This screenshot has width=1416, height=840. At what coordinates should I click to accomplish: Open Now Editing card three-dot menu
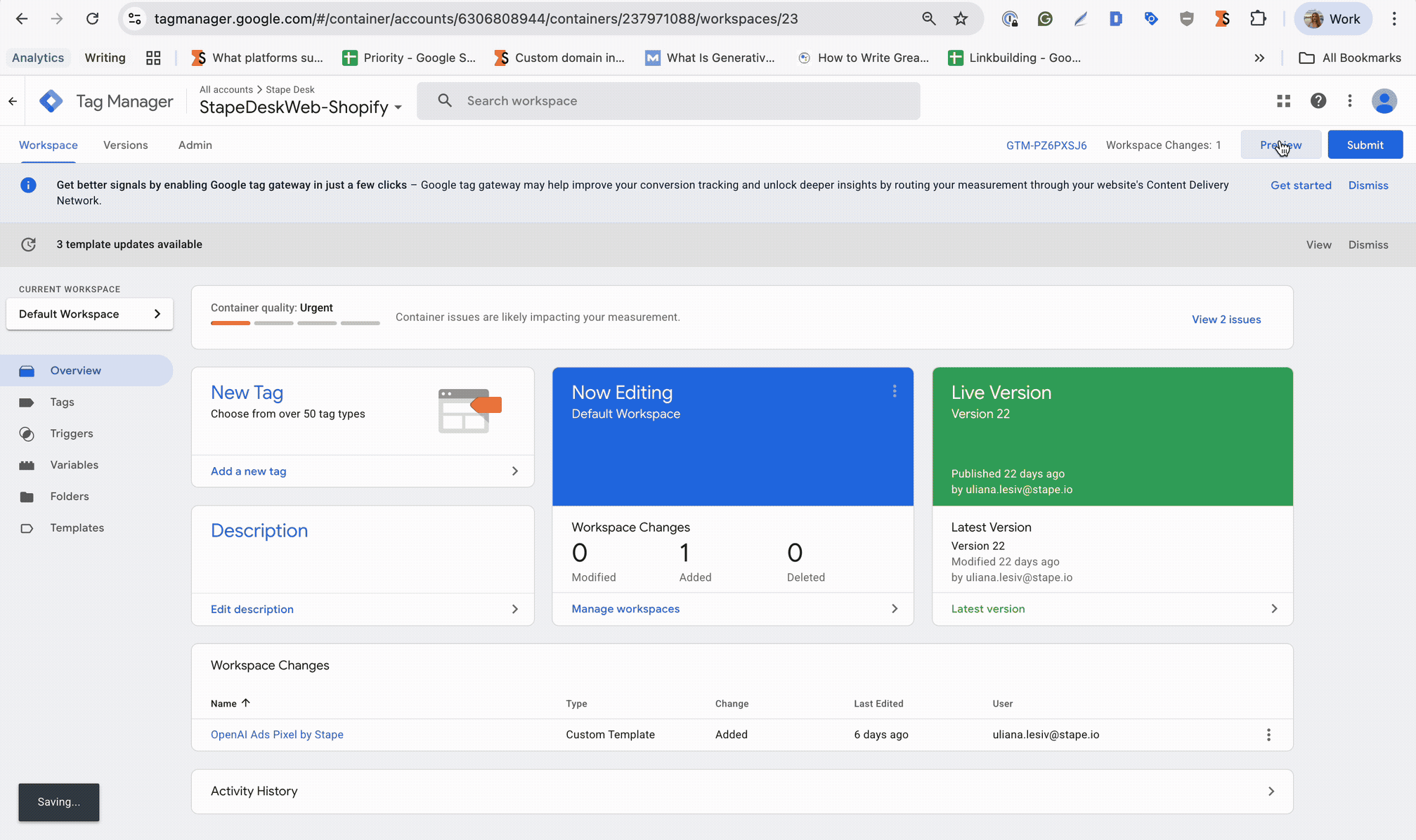click(895, 391)
